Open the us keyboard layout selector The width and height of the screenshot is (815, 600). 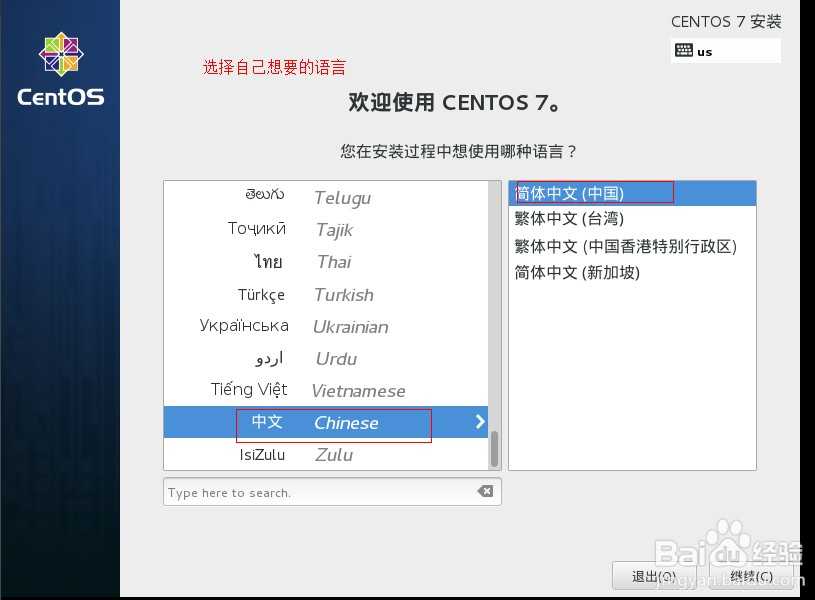point(726,51)
